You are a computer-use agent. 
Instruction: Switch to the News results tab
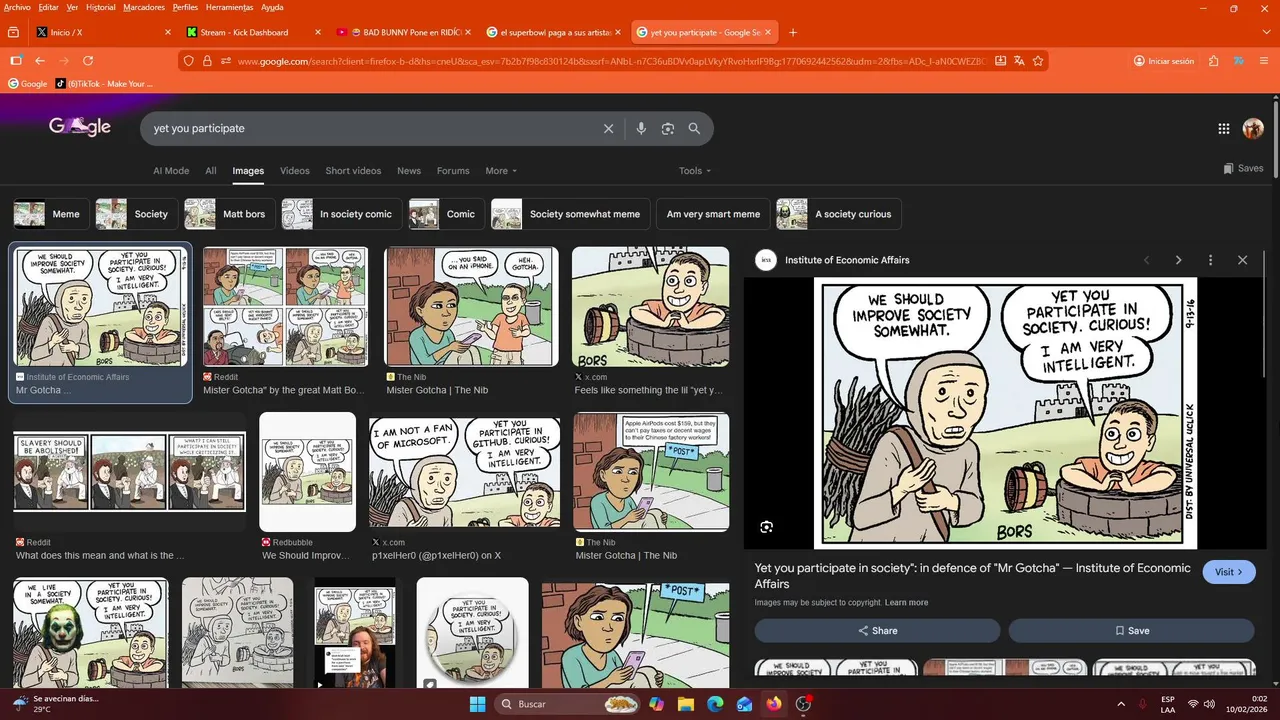(x=409, y=171)
